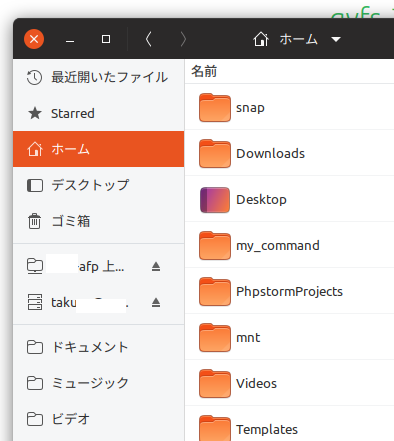This screenshot has height=441, width=394.
Task: Eject the taku server mount
Action: point(156,302)
